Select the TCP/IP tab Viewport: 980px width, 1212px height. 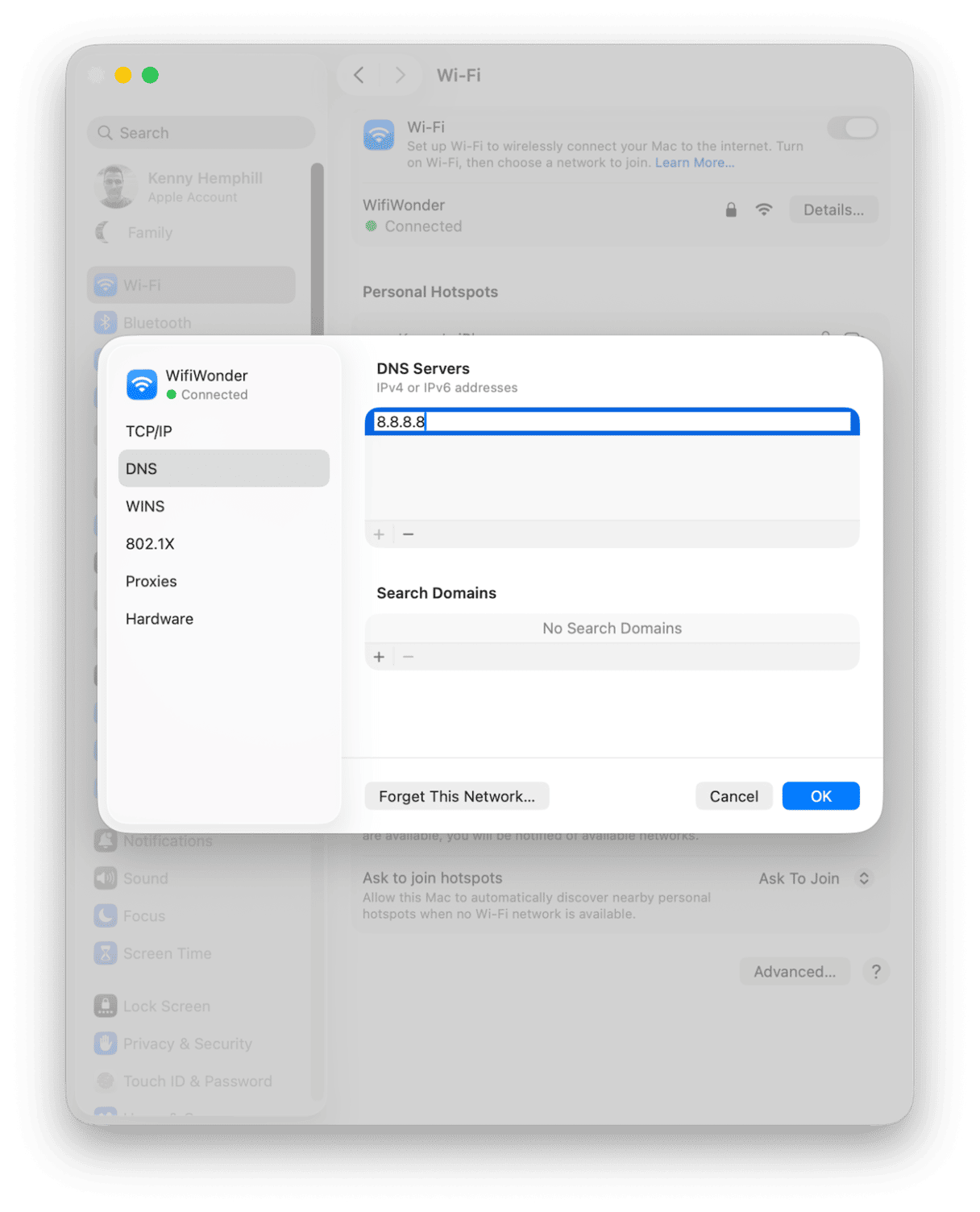tap(223, 431)
